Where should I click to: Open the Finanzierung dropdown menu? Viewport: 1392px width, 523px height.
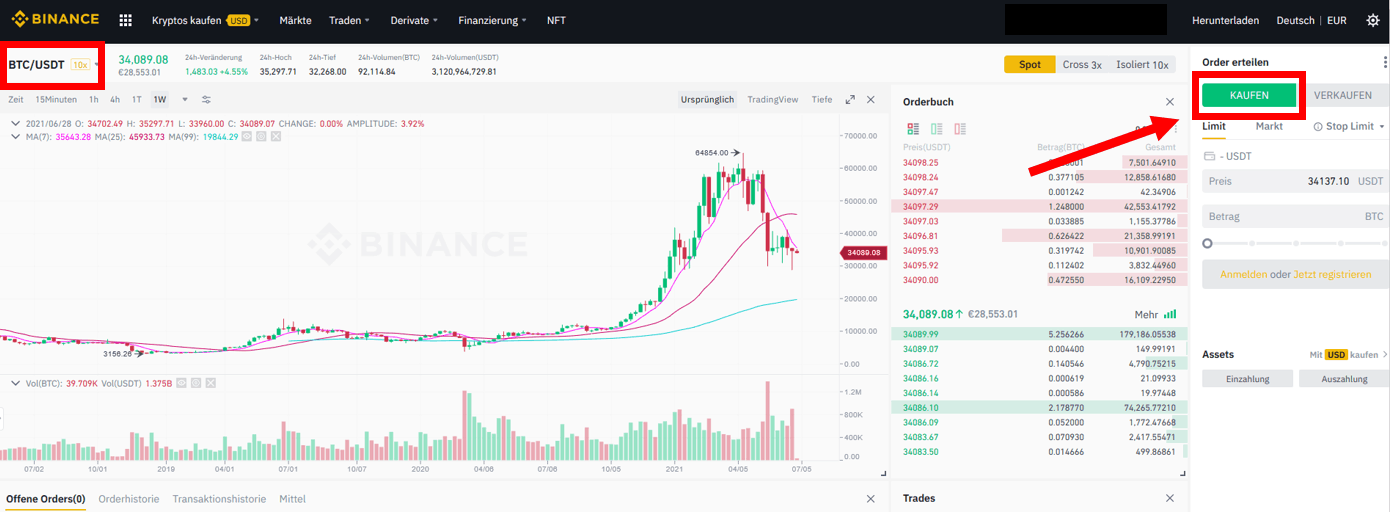493,20
